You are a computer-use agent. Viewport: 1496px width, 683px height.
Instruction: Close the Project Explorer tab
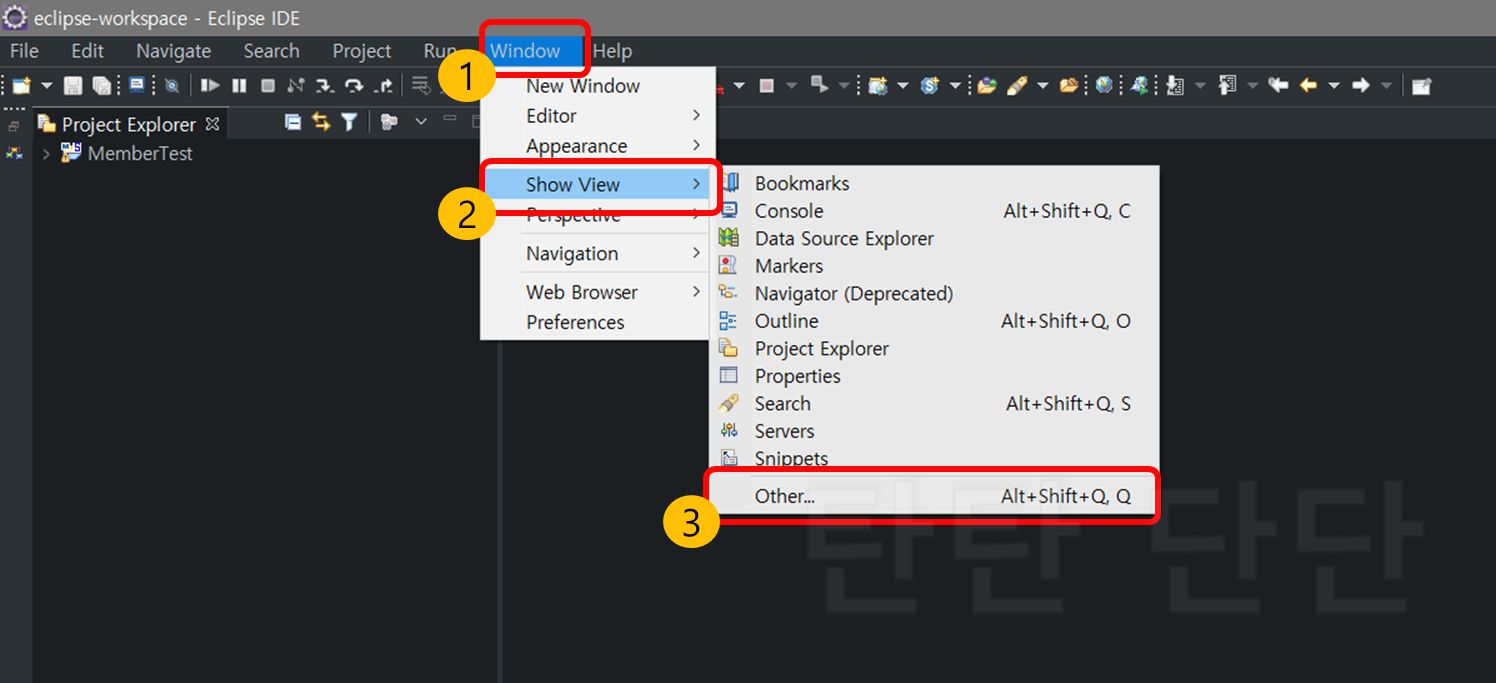pyautogui.click(x=212, y=124)
